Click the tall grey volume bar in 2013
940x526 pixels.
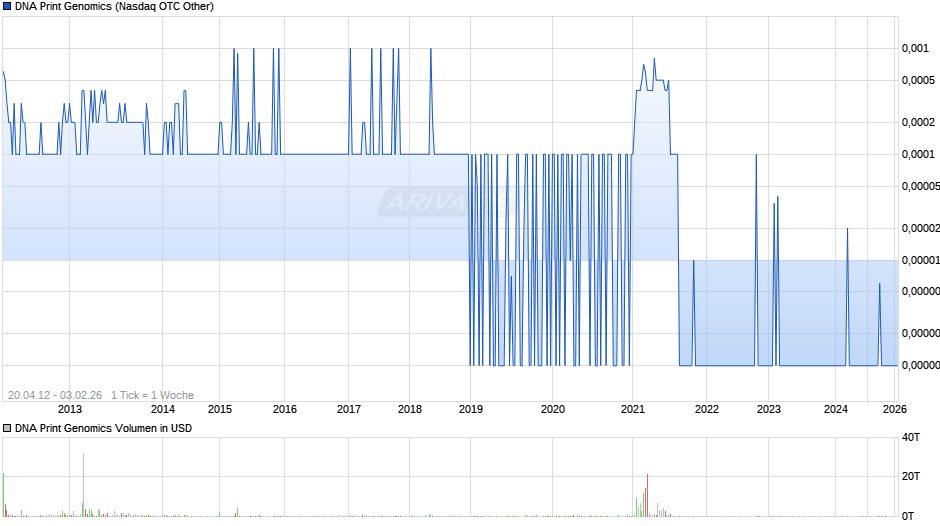pos(83,485)
